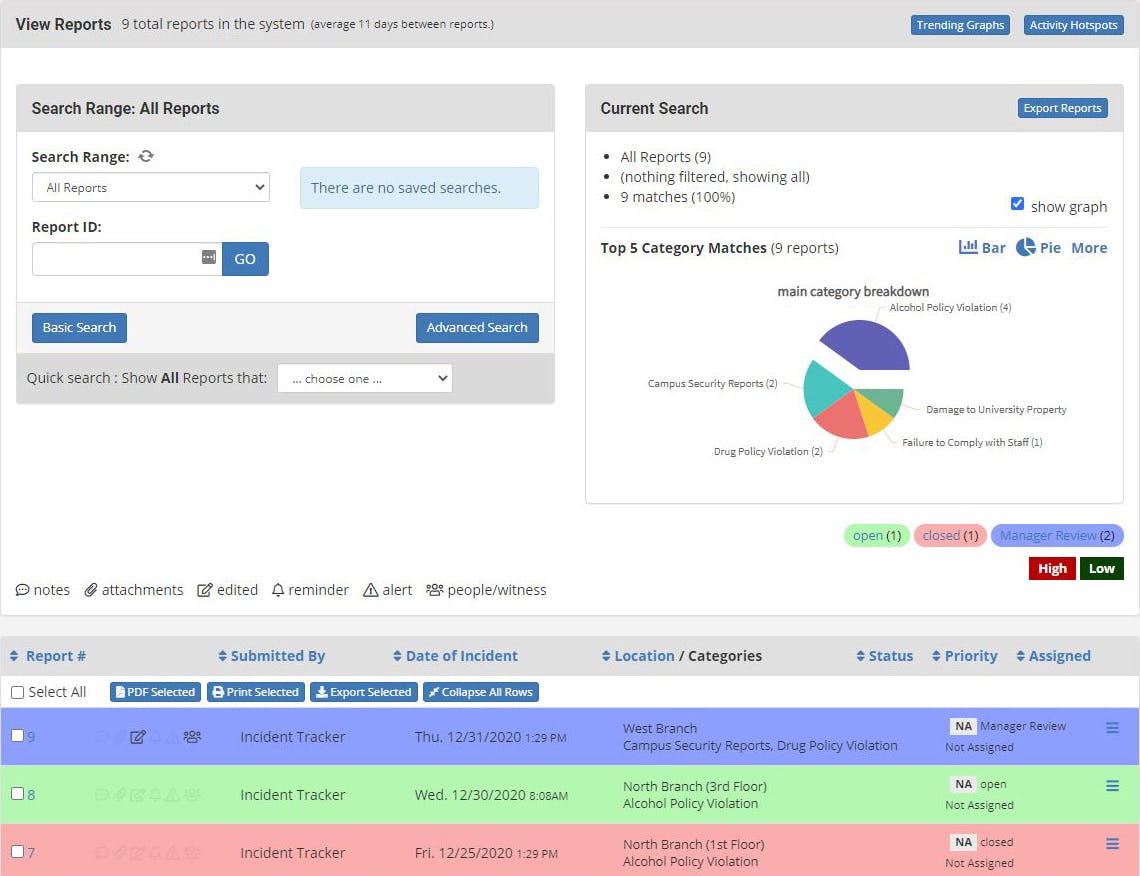Screen dimensions: 1140x876
Task: Click the green Damage to University Property slice
Action: [886, 399]
